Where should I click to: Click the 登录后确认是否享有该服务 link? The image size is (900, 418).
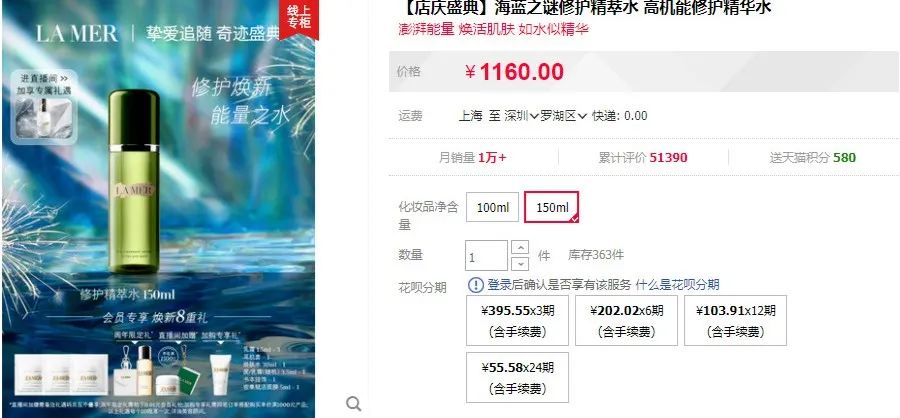559,284
